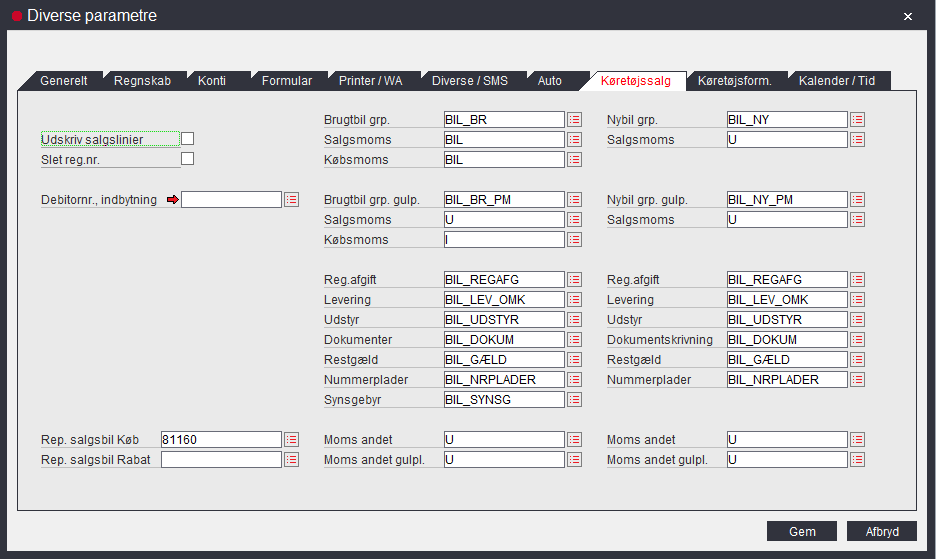Switch to the Generelt tab
The height and width of the screenshot is (559, 936).
click(x=64, y=81)
